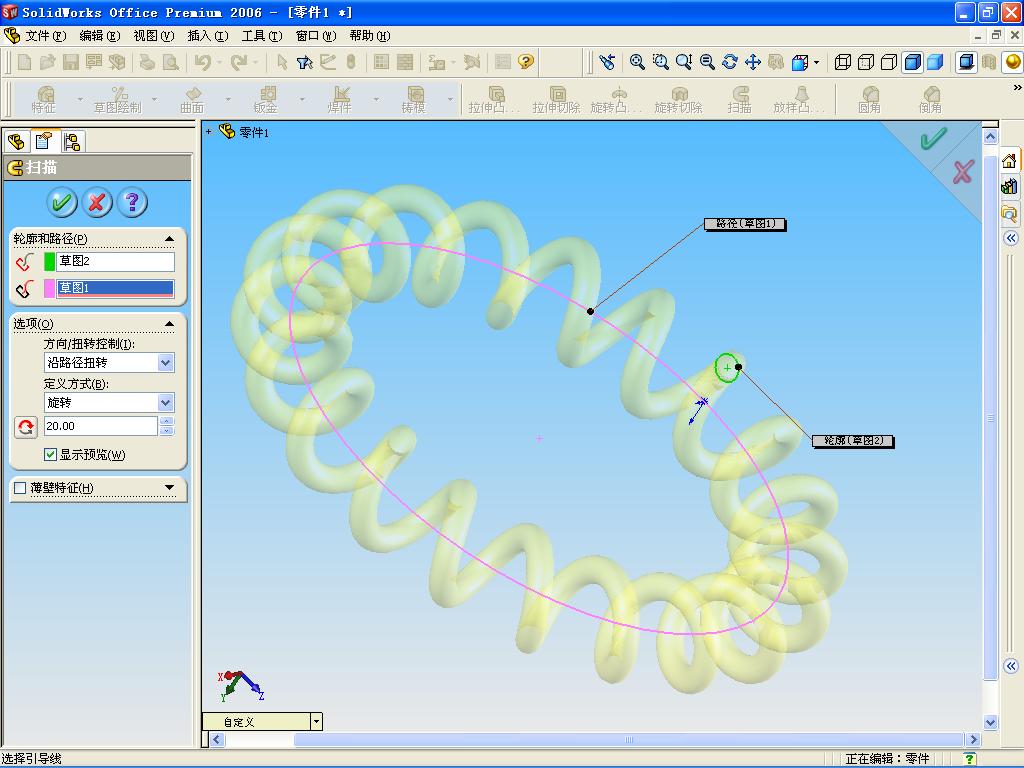
Task: Click the selection filter toggle icon
Action: click(304, 62)
